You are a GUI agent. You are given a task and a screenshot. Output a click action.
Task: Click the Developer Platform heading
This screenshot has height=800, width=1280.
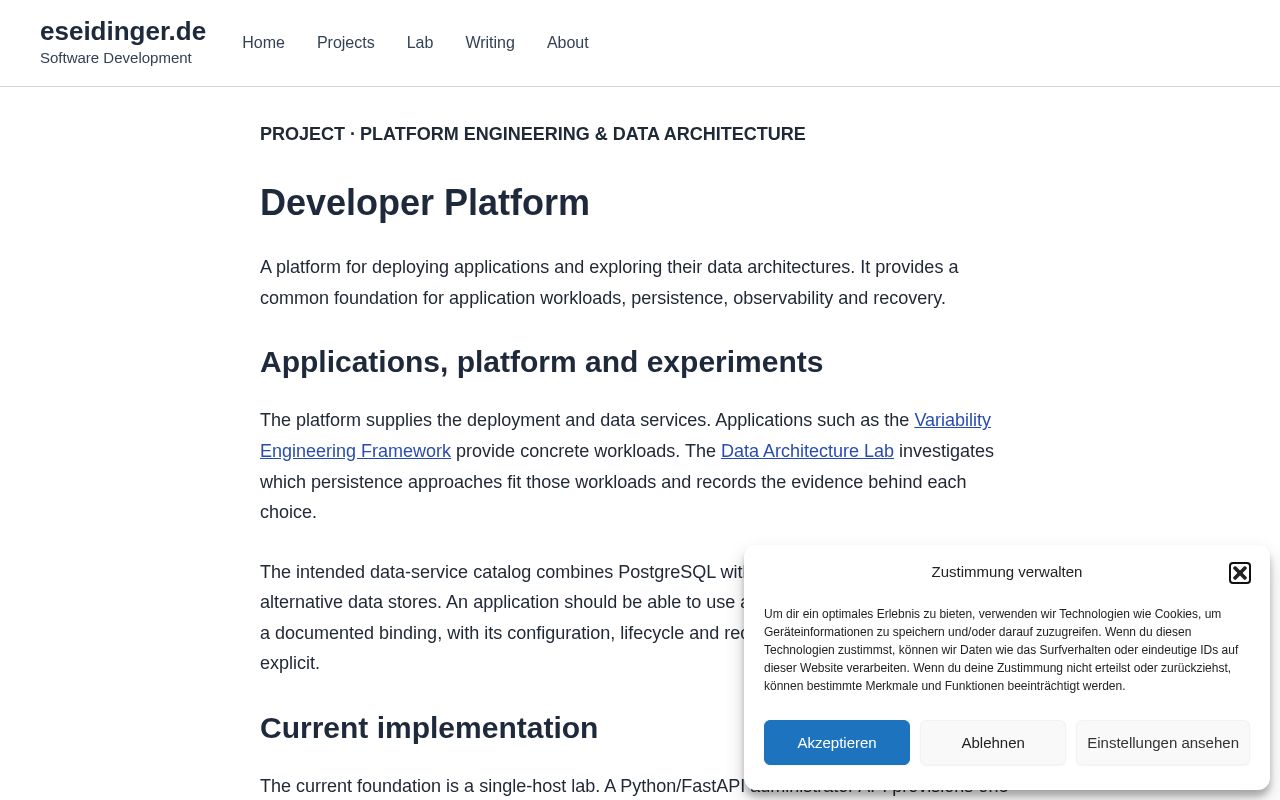pyautogui.click(x=425, y=203)
